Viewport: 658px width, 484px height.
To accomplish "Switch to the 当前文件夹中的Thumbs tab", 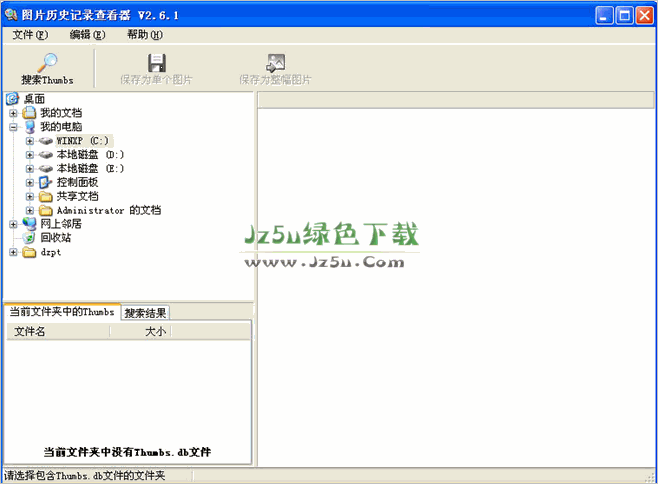I will [x=62, y=312].
